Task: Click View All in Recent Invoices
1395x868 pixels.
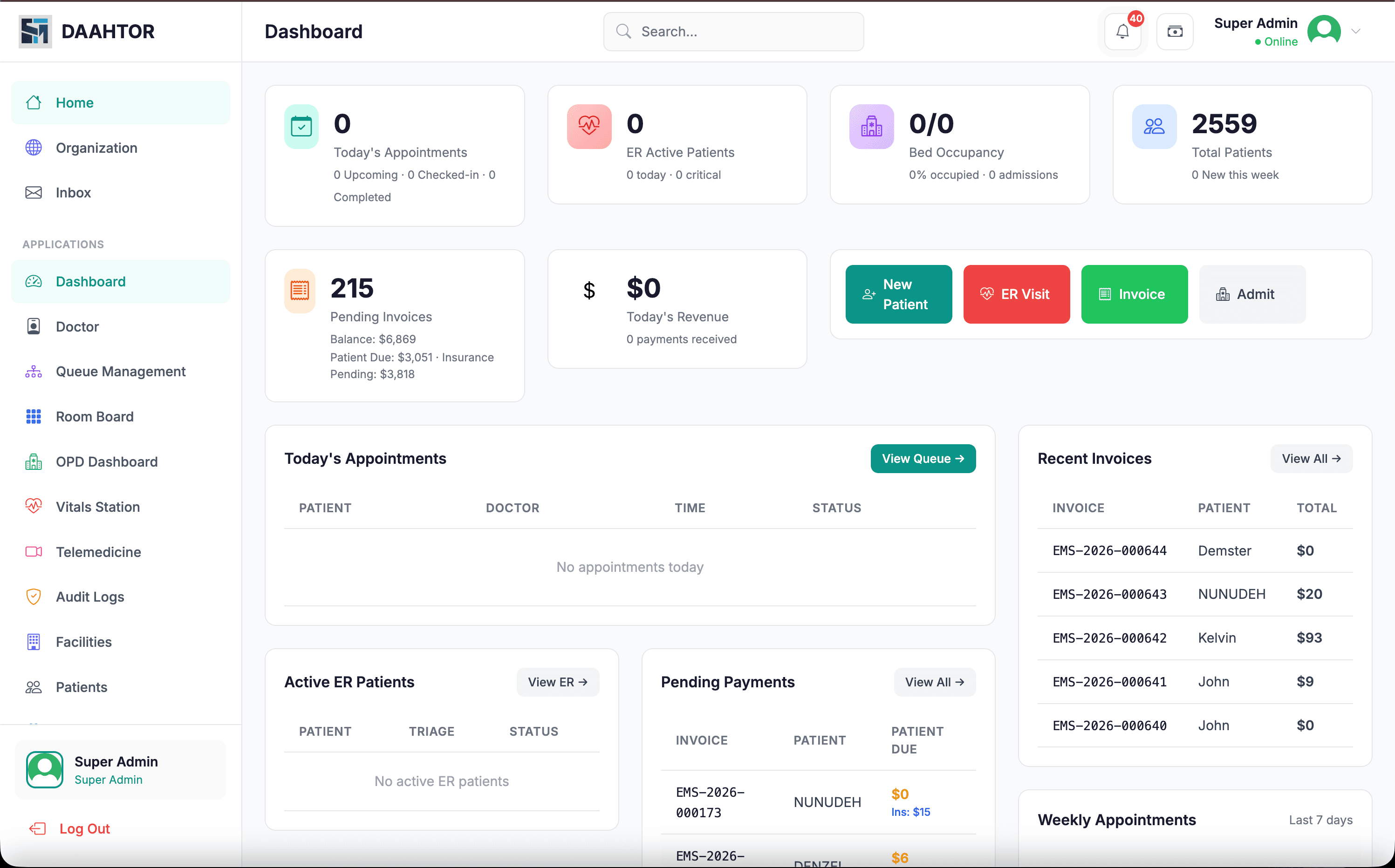Action: pos(1311,459)
